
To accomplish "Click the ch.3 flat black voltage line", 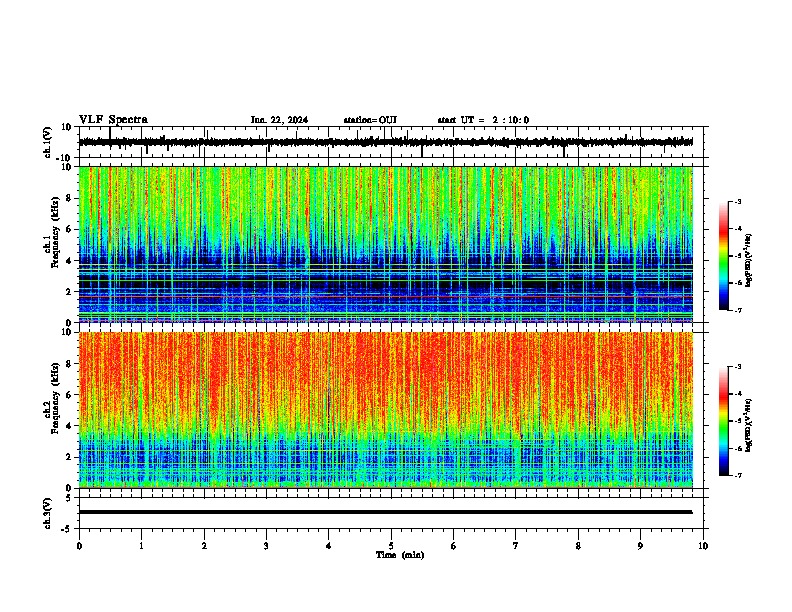I will (385, 512).
